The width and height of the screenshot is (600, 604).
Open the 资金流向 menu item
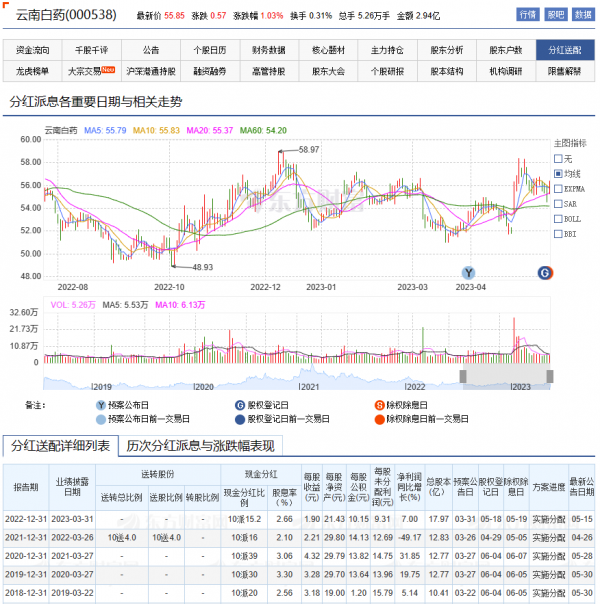33,50
